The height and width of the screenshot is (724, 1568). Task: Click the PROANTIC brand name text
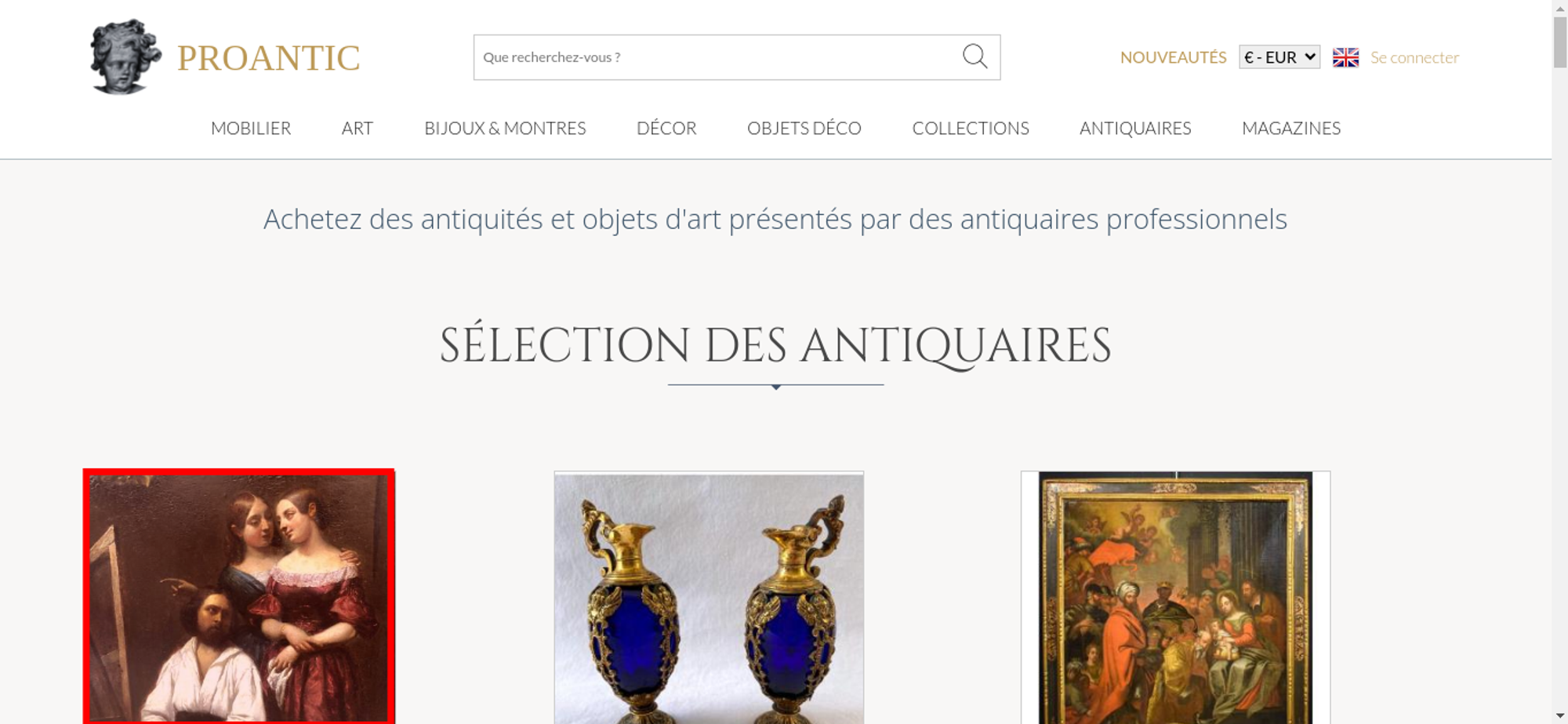point(268,58)
